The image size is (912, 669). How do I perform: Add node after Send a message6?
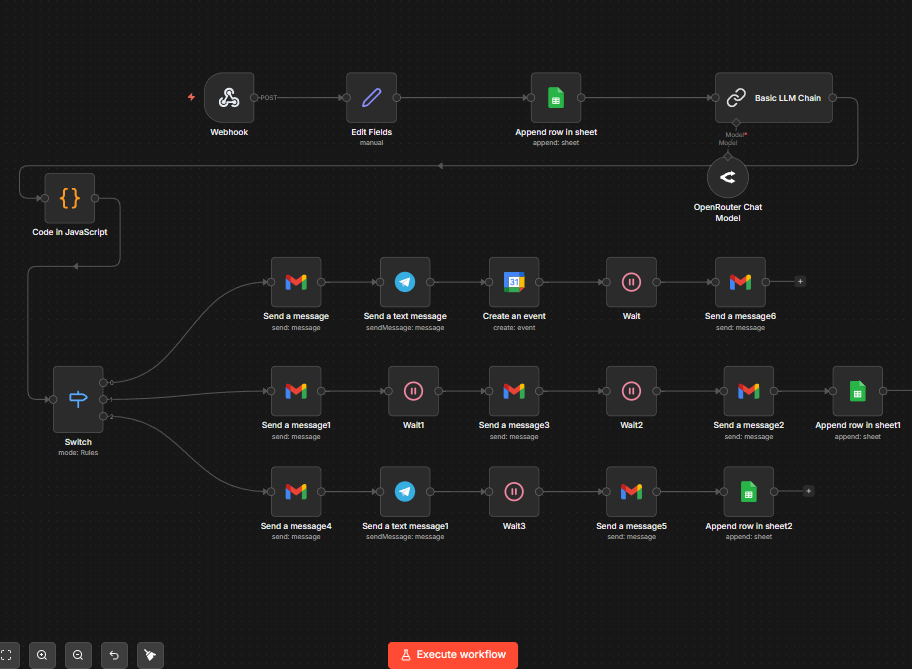click(800, 282)
